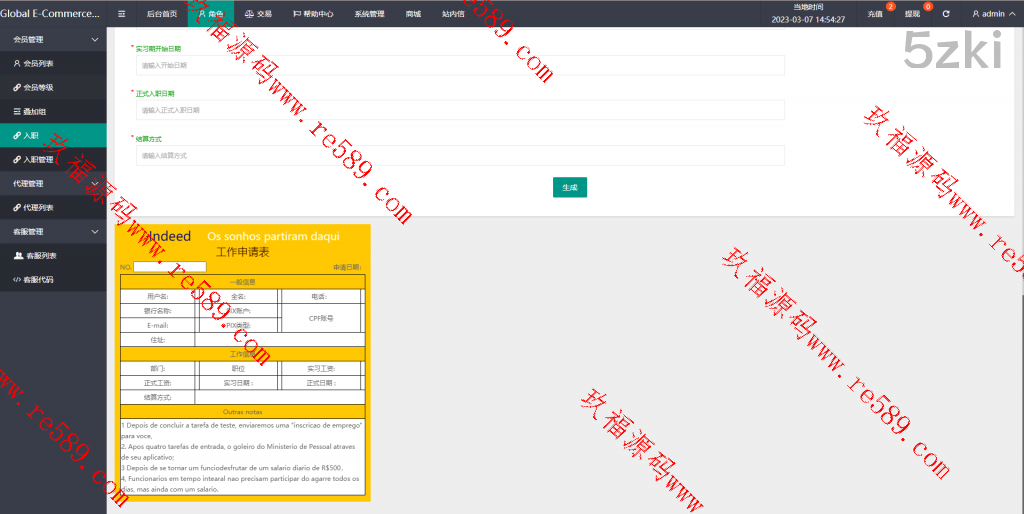Viewport: 1024px width, 514px height.
Task: Click the refresh icon in top bar
Action: coord(945,14)
